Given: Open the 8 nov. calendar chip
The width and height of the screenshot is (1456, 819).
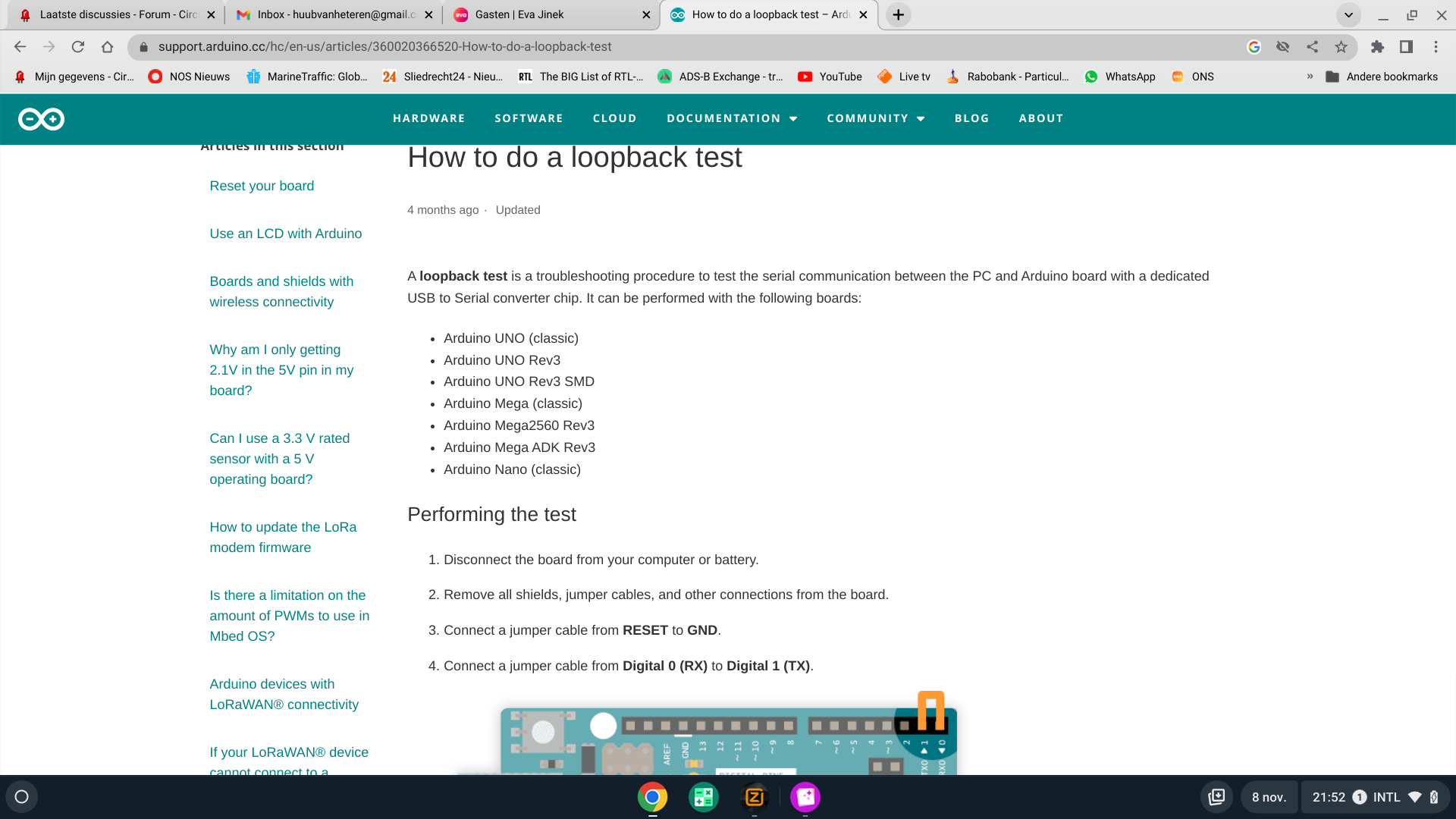Looking at the screenshot, I should pos(1269,797).
